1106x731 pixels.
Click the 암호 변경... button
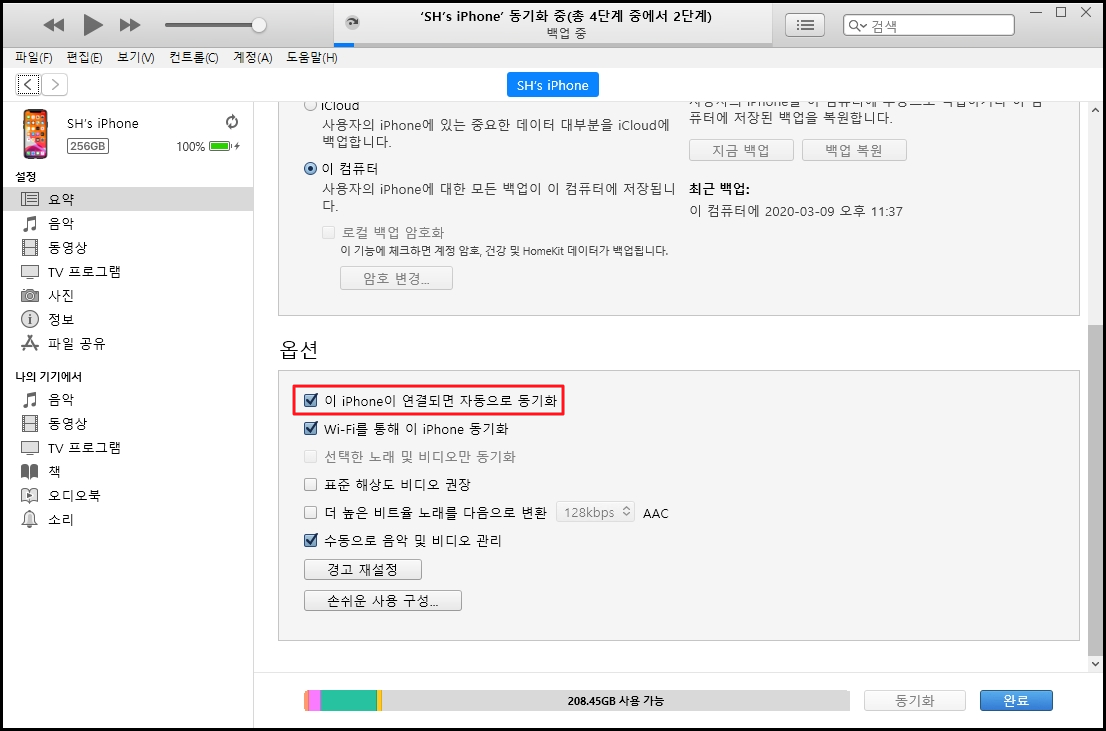(x=396, y=278)
